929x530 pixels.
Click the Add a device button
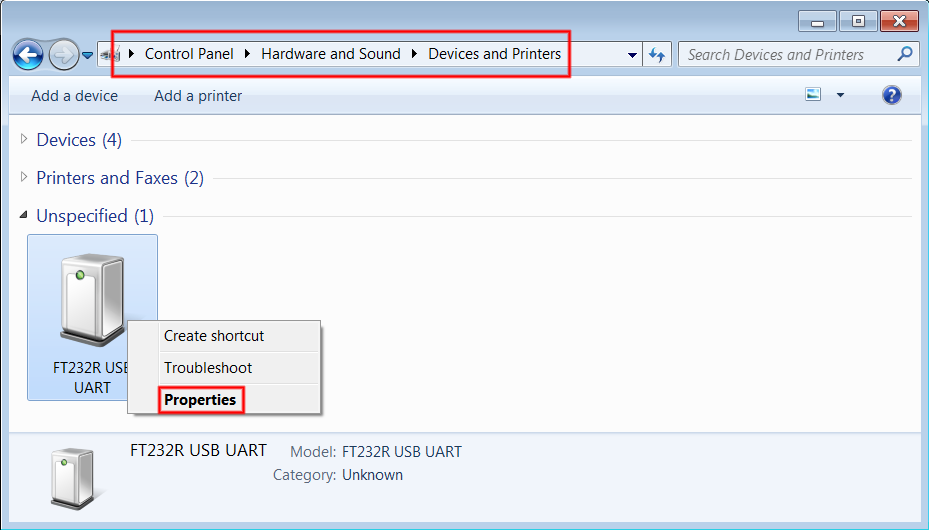coord(74,96)
